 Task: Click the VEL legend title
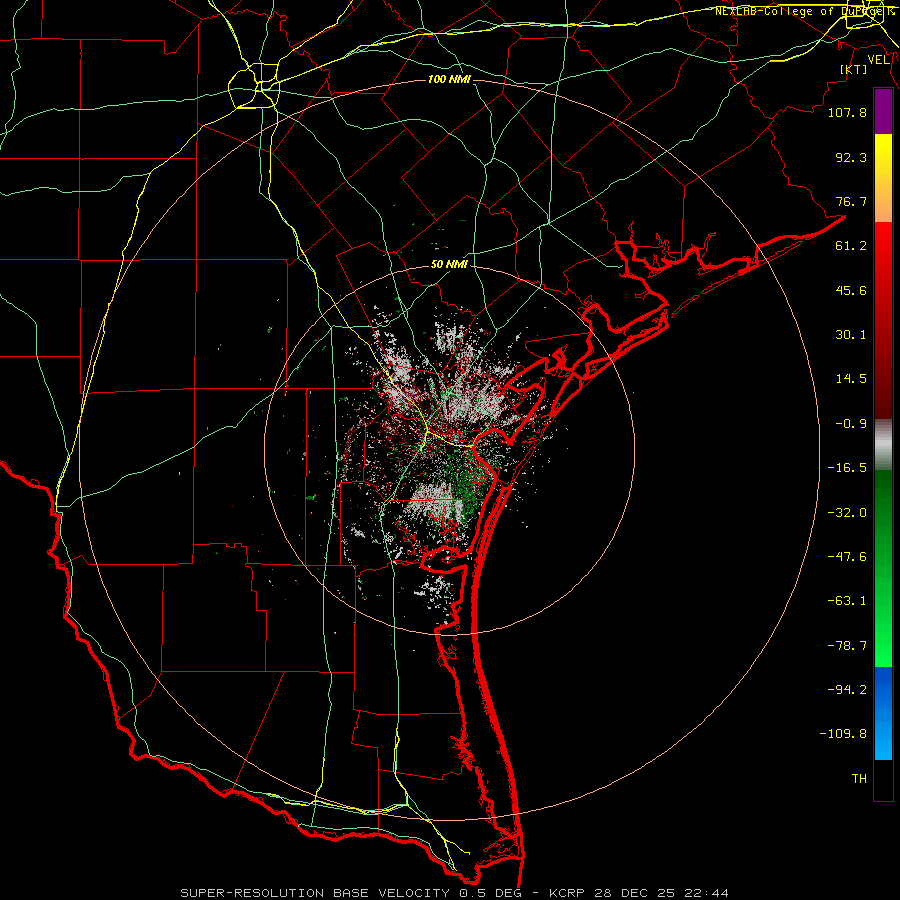(x=878, y=60)
